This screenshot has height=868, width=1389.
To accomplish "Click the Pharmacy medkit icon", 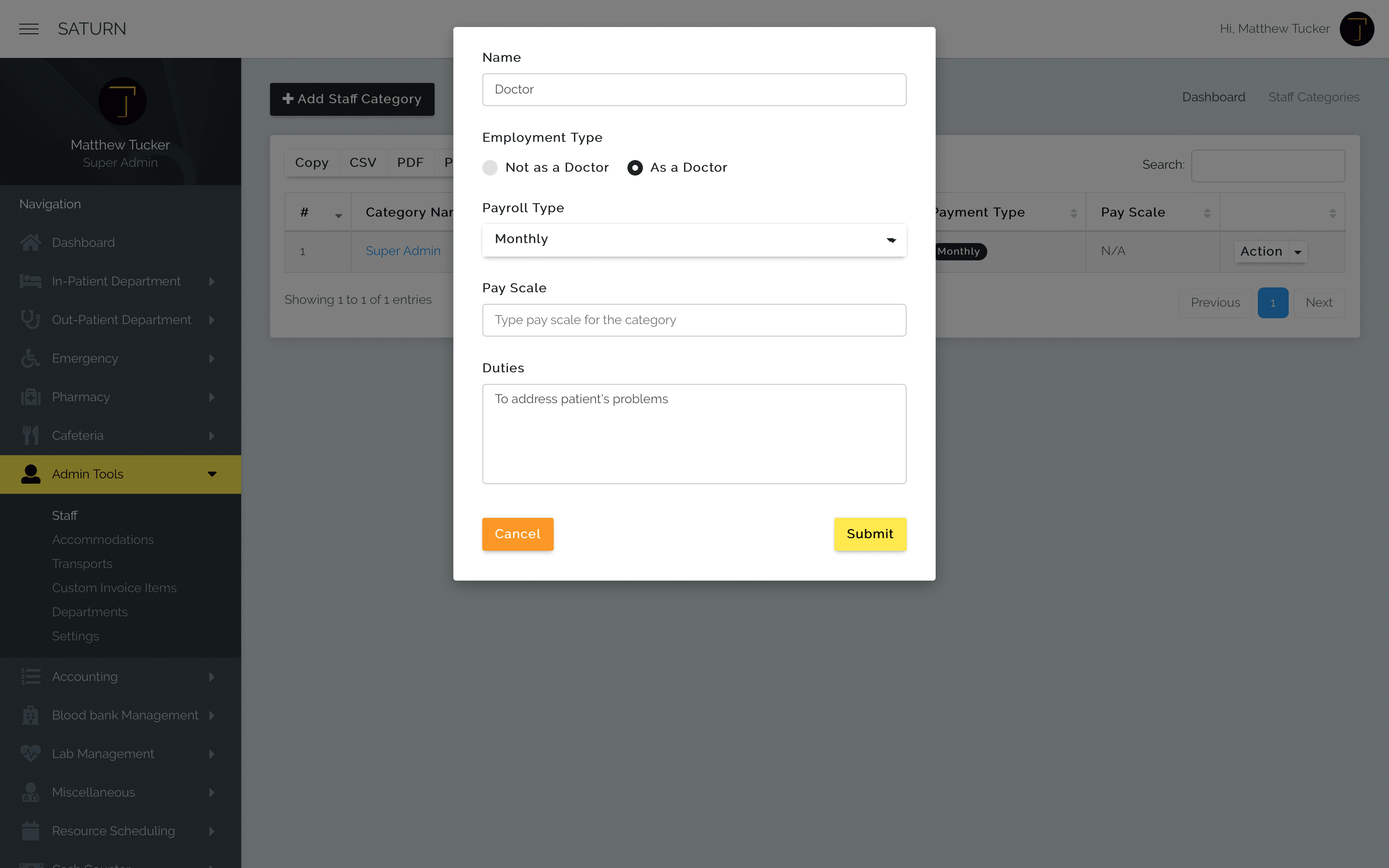I will [30, 397].
